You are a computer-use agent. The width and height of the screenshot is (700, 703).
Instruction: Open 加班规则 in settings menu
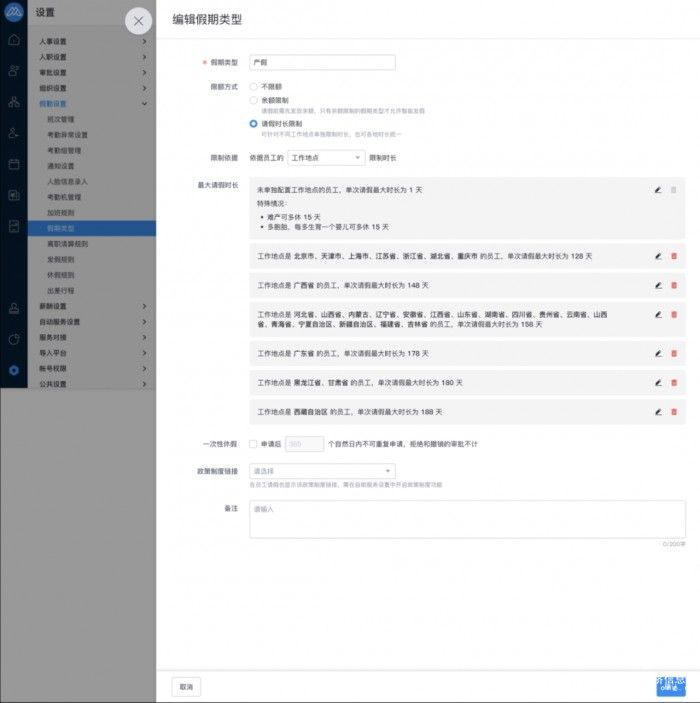pos(60,213)
